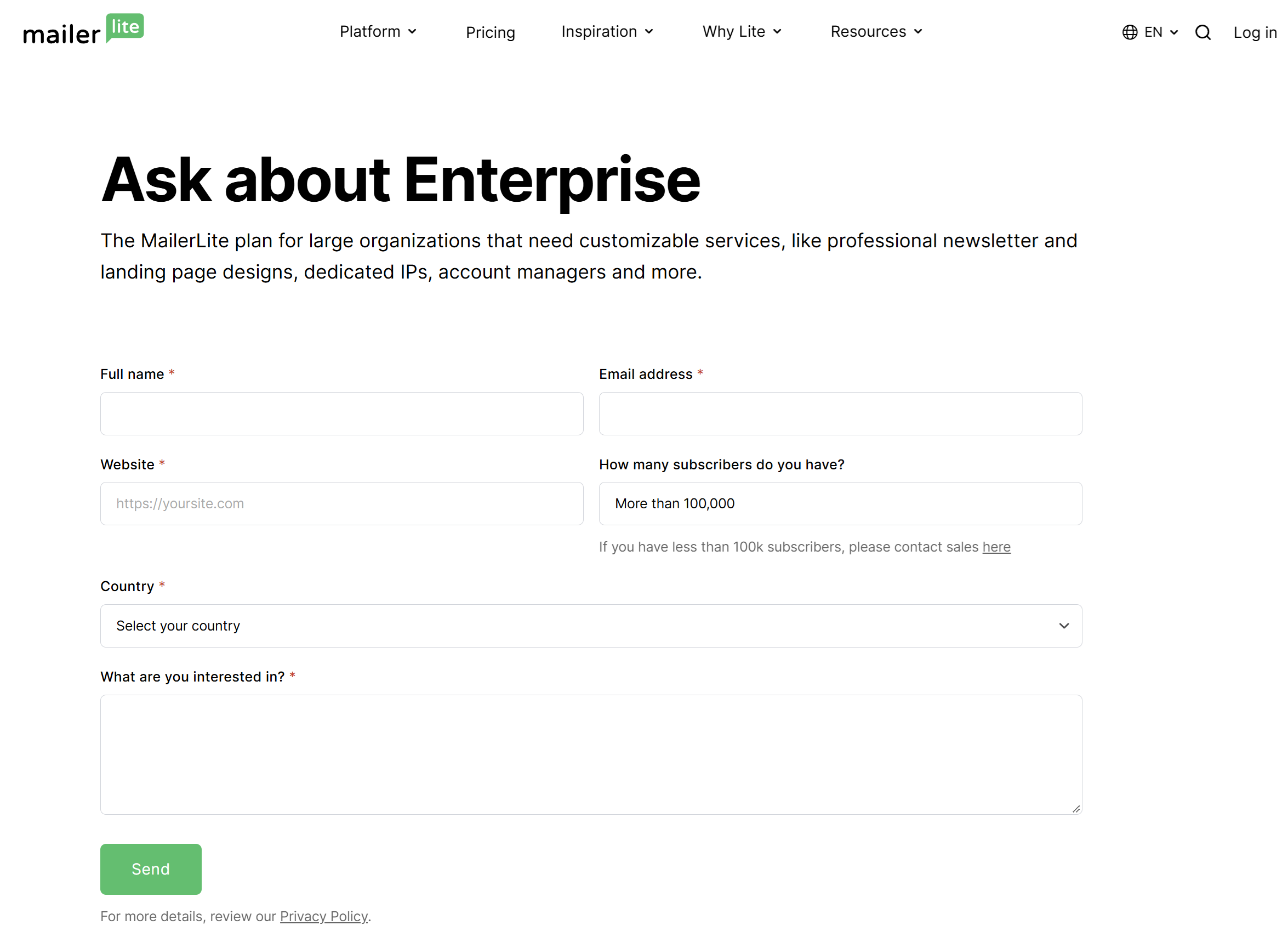Click the 'Website' label

coord(127,464)
